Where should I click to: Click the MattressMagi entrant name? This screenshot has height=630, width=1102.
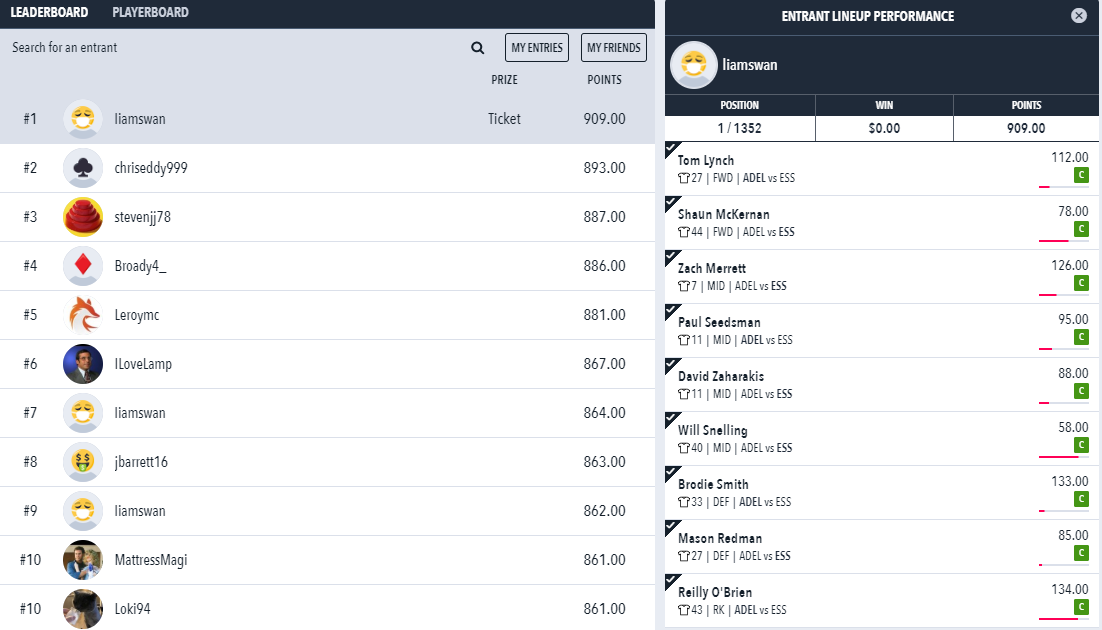(x=151, y=560)
